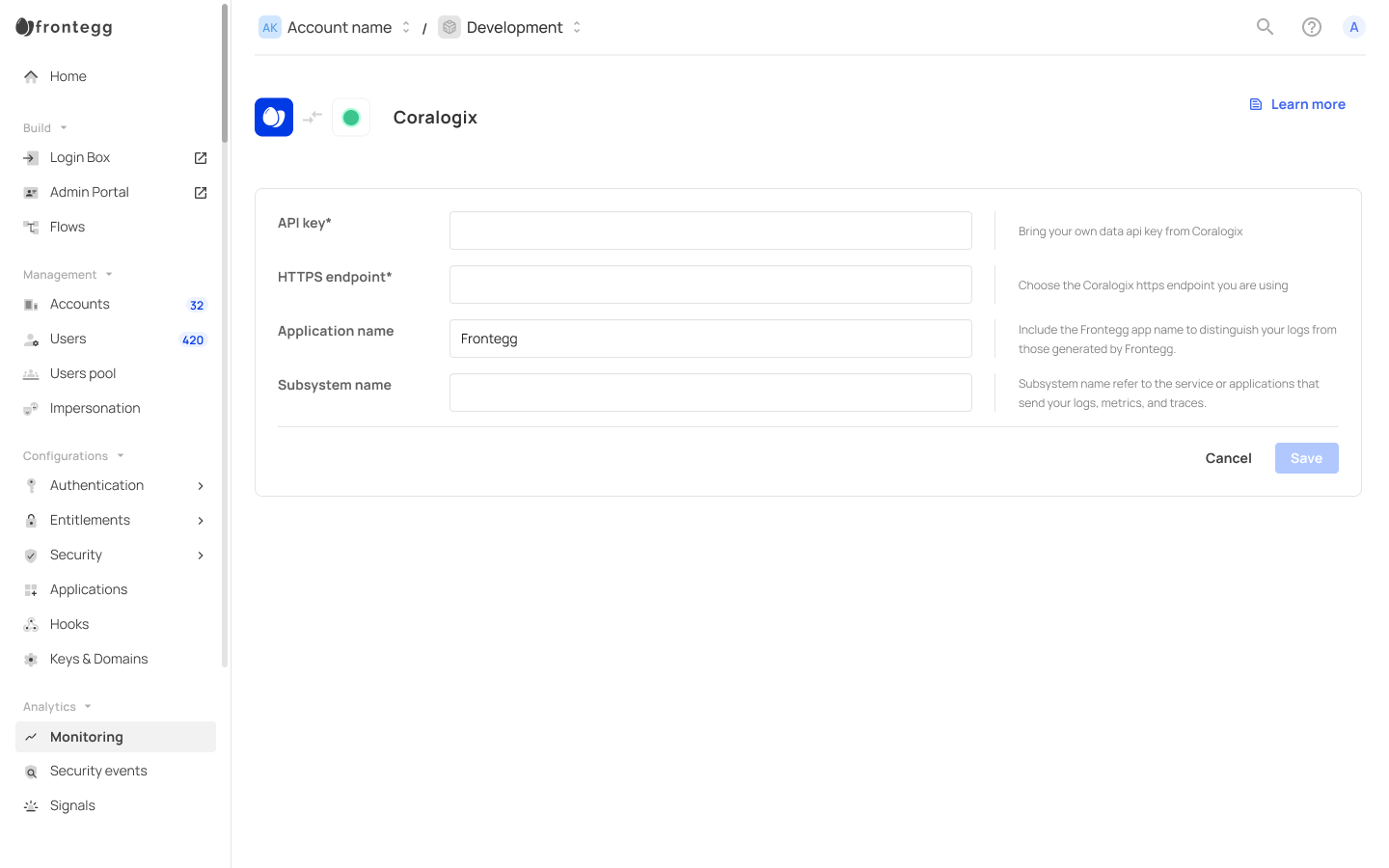Expand the Entitlements submenu chevron
The height and width of the screenshot is (868, 1389).
pos(201,521)
